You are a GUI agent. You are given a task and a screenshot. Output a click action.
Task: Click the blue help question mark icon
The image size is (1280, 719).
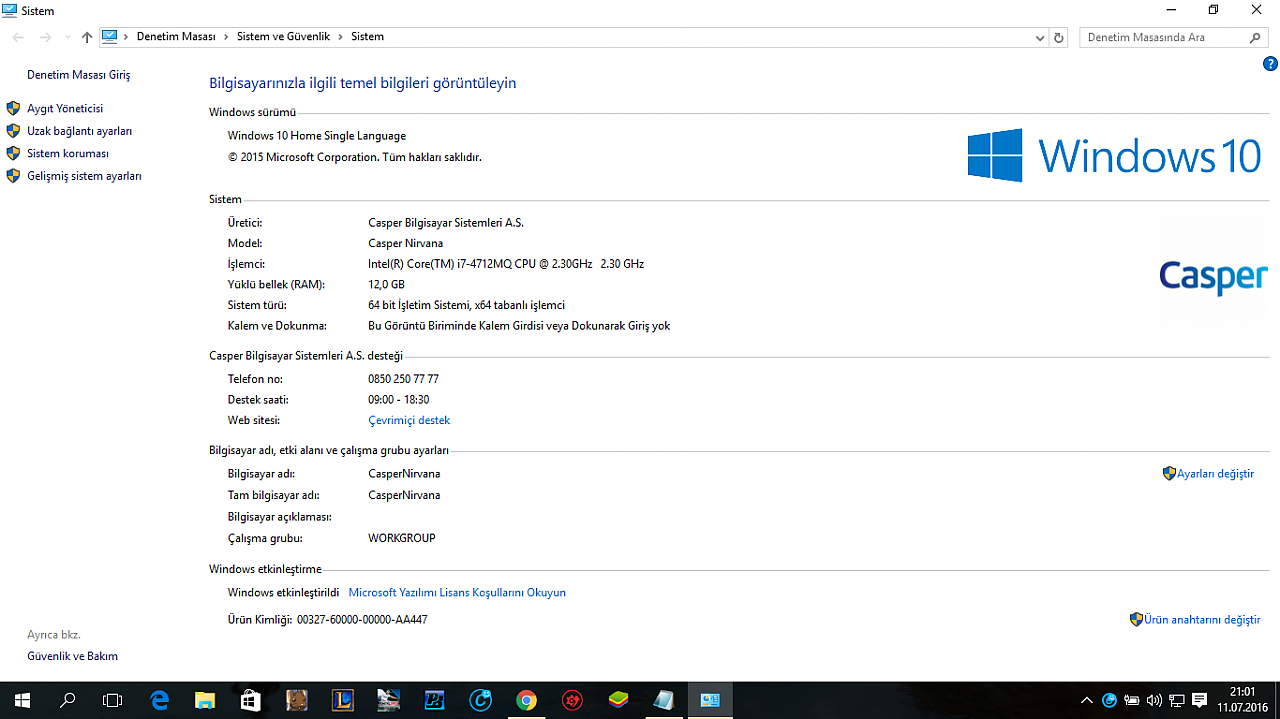pyautogui.click(x=1271, y=64)
